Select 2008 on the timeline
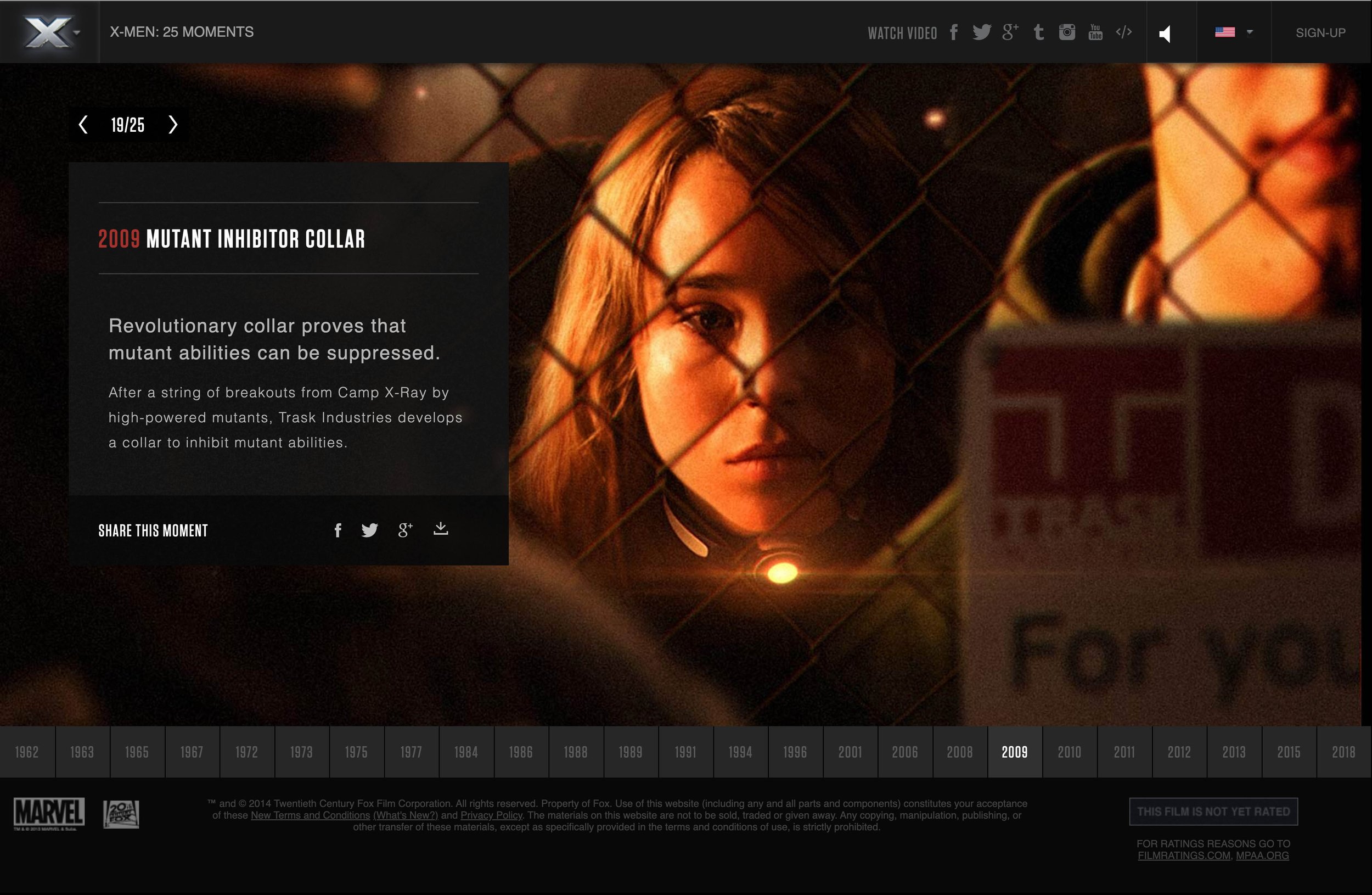The height and width of the screenshot is (895, 1372). click(x=960, y=752)
